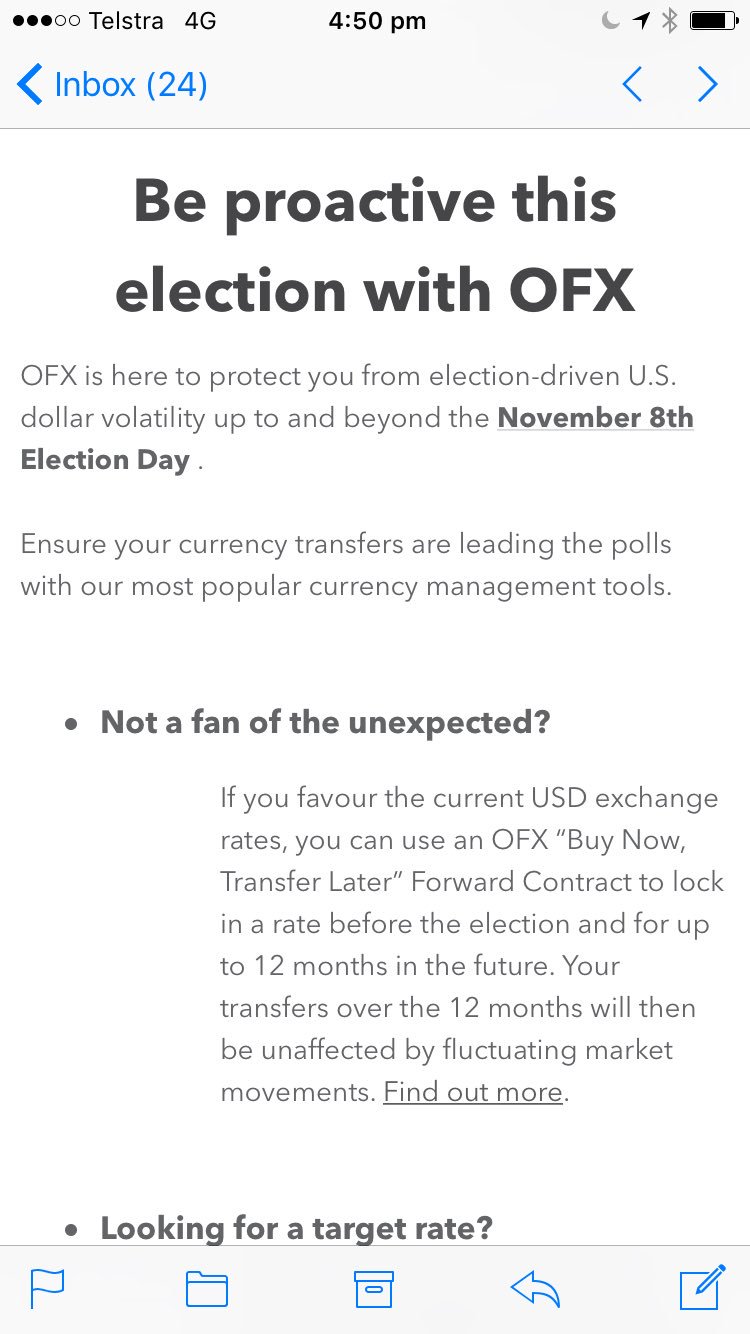
Task: Tap the move to folder icon
Action: point(207,1289)
